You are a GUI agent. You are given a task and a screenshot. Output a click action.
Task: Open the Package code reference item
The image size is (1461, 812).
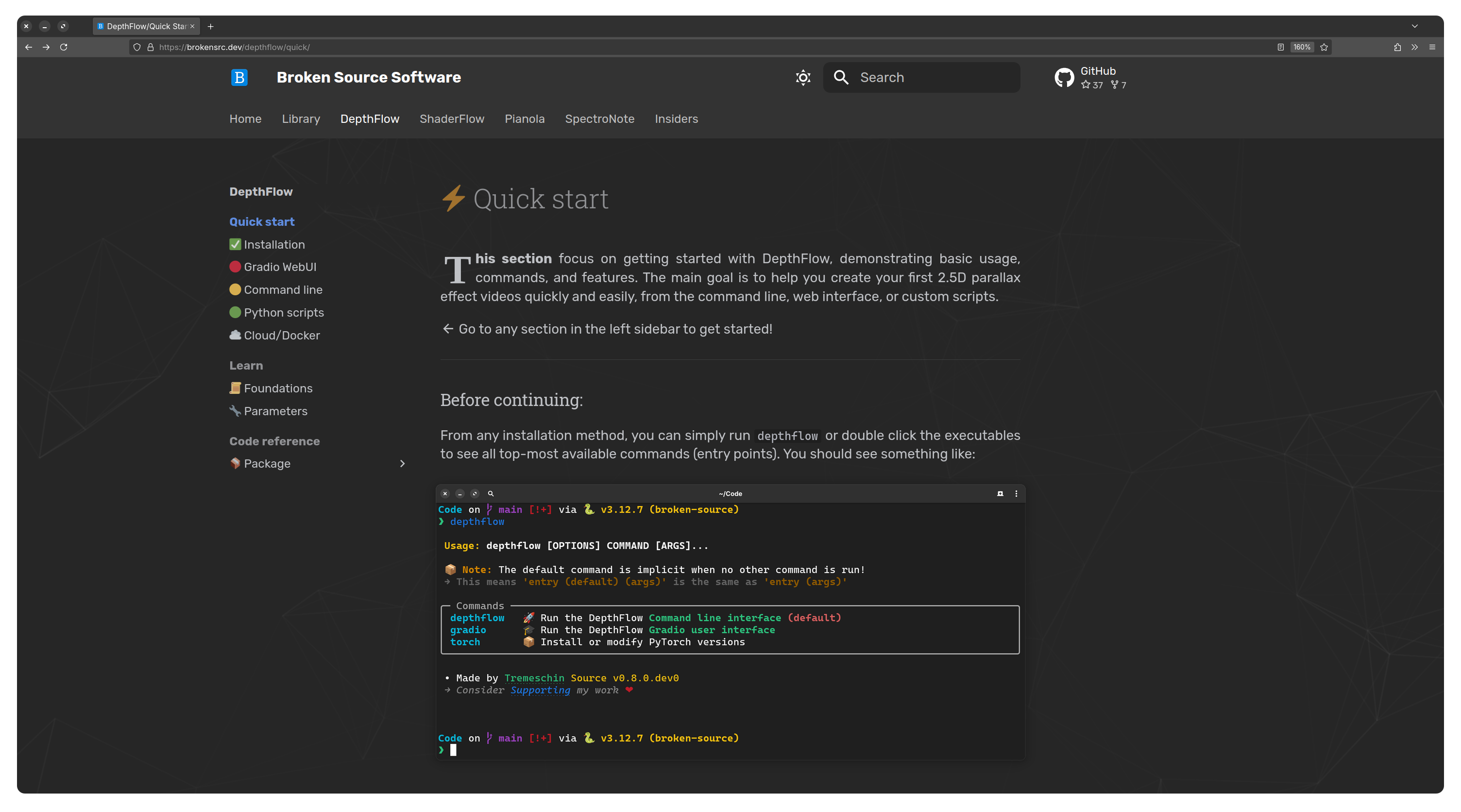[x=260, y=463]
